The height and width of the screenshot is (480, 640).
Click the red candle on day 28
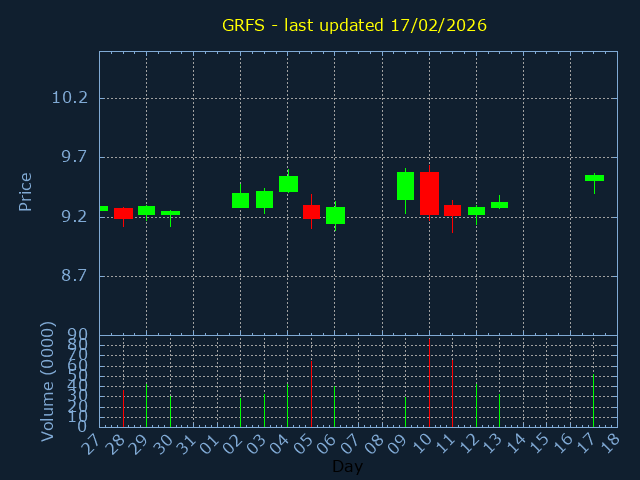[x=123, y=213]
